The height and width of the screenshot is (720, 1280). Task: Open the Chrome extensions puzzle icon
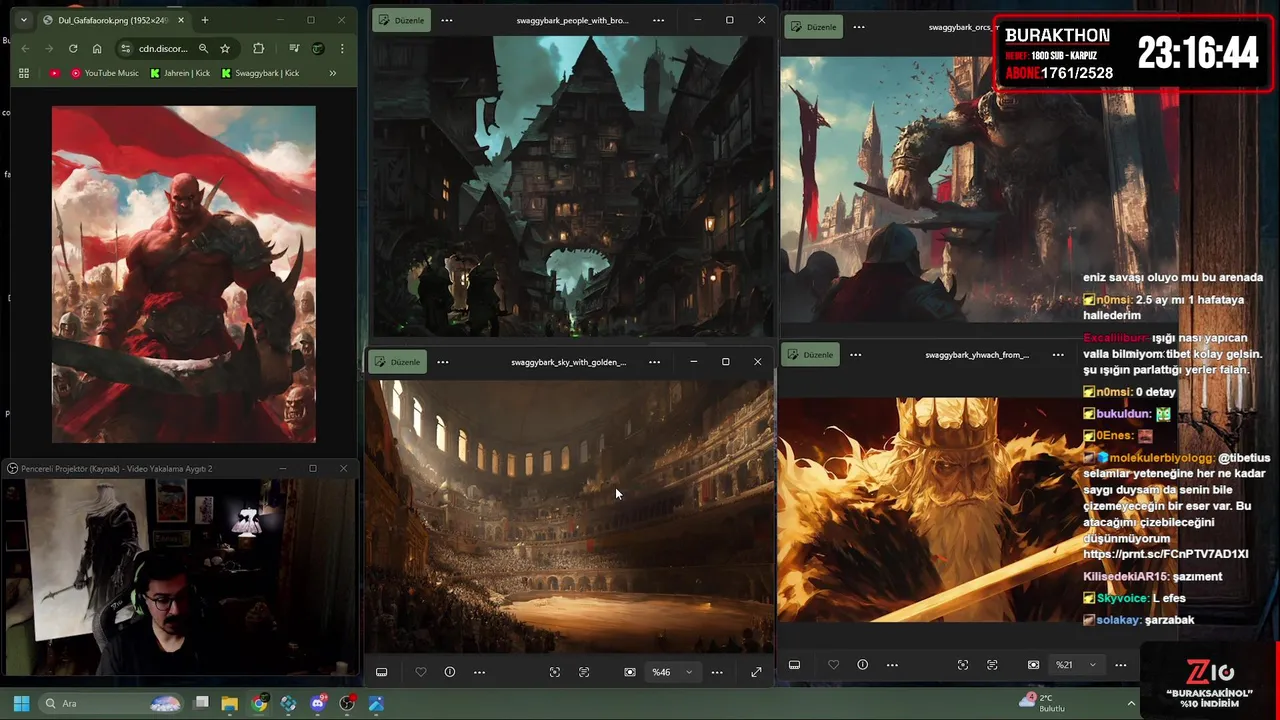point(259,48)
